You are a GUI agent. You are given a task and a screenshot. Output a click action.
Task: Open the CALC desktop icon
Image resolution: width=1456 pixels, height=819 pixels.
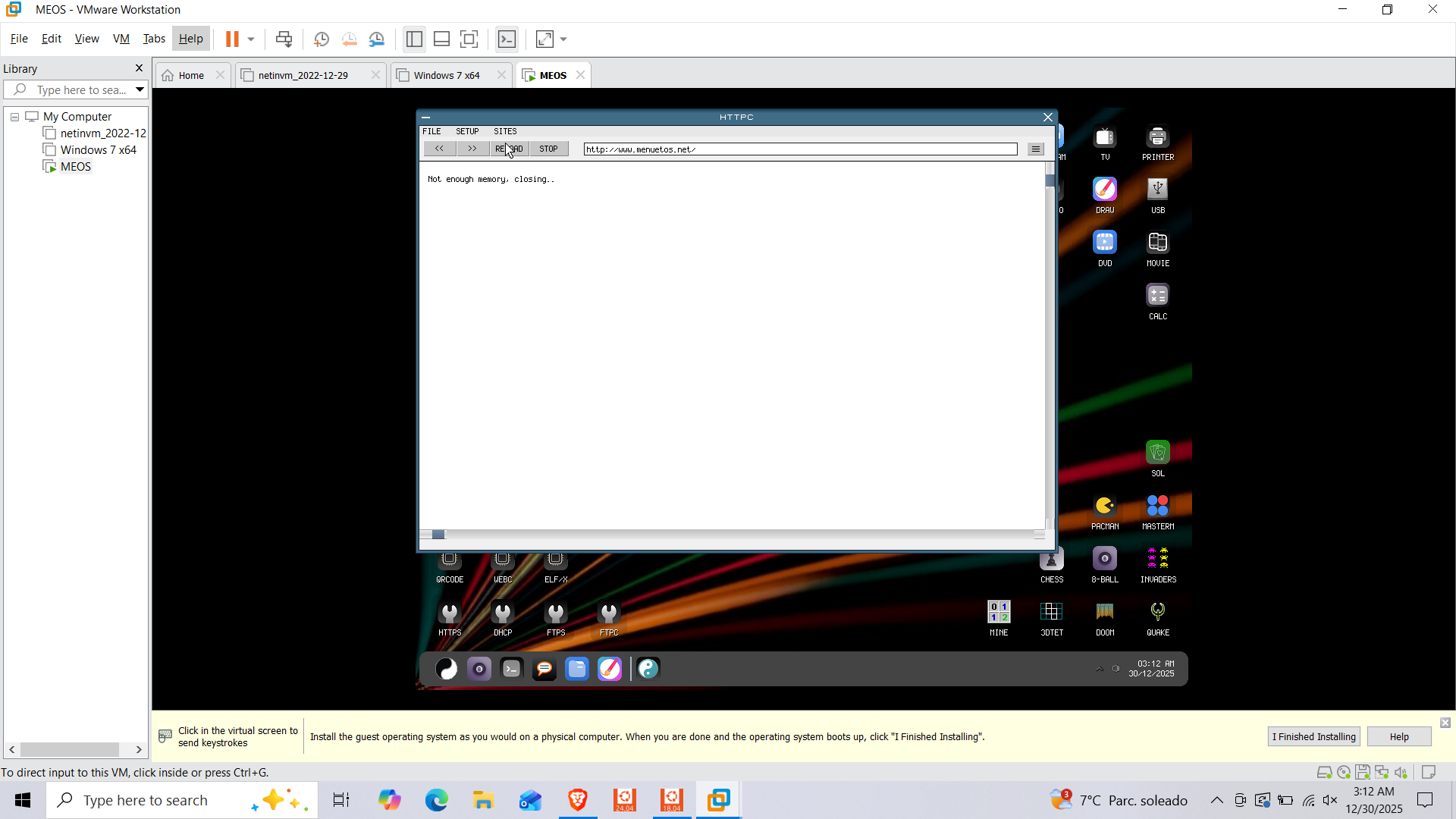(x=1157, y=297)
